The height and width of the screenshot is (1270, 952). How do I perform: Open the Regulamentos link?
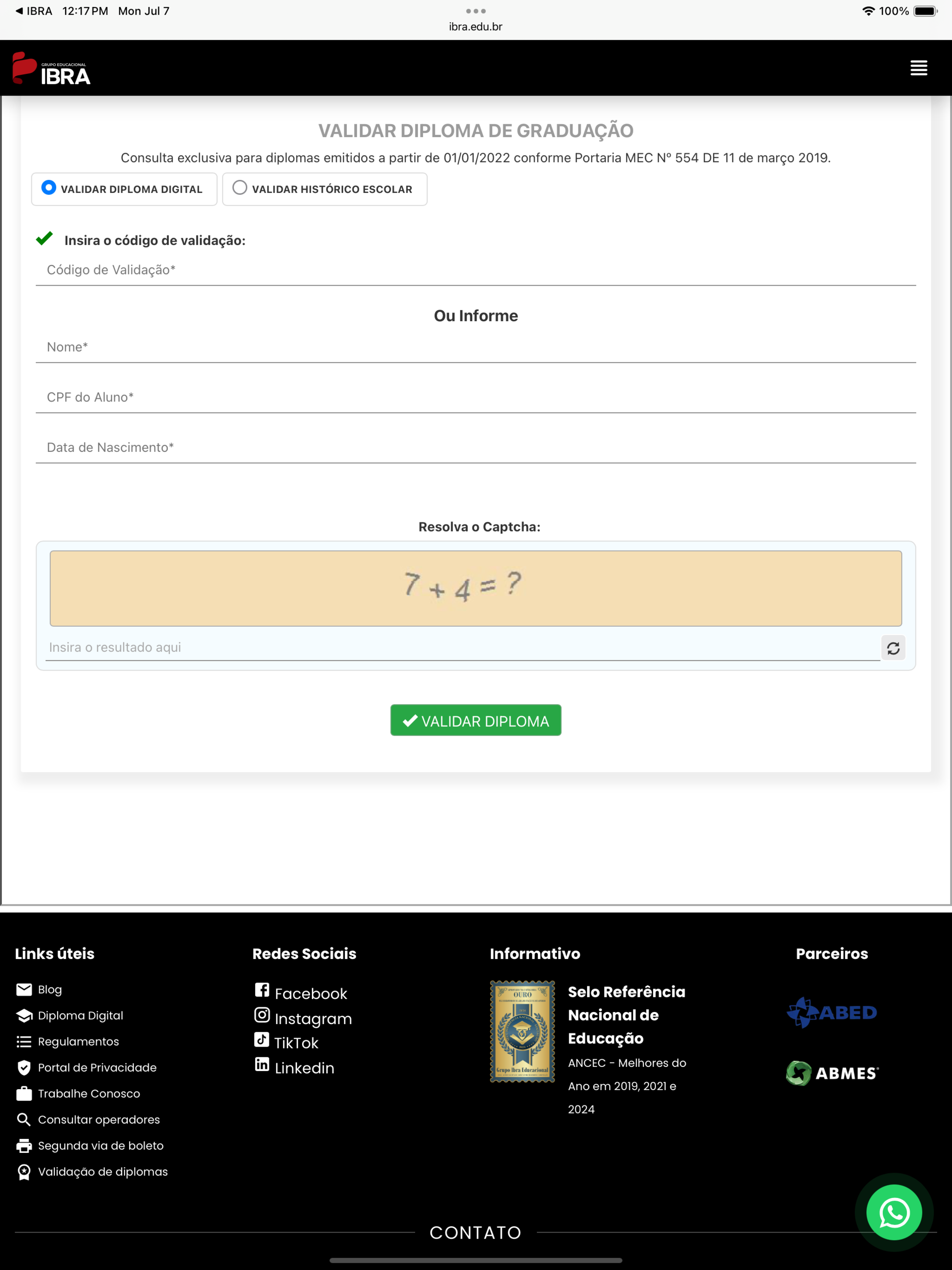coord(78,1042)
